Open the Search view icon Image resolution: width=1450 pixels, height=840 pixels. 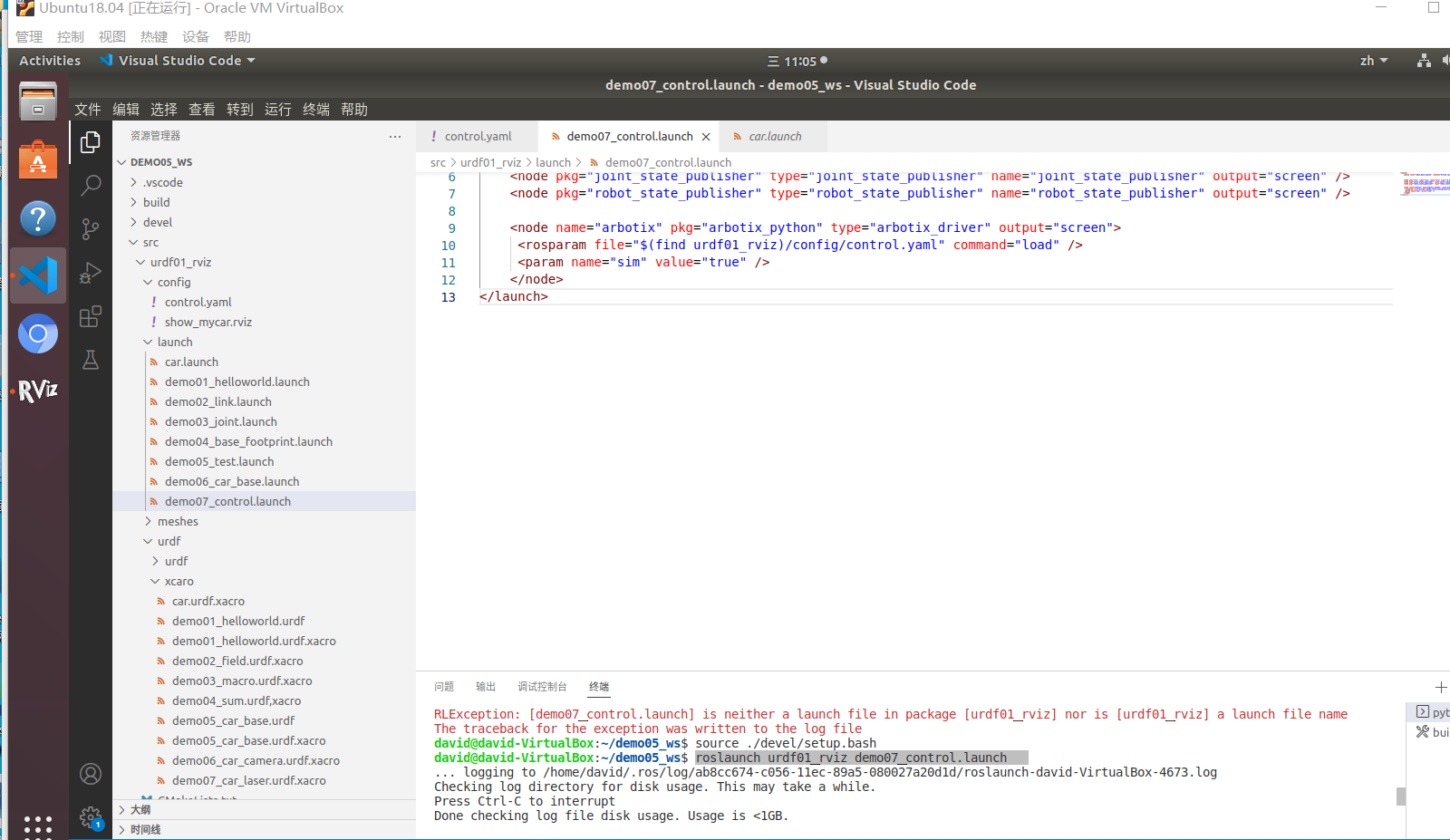point(91,186)
